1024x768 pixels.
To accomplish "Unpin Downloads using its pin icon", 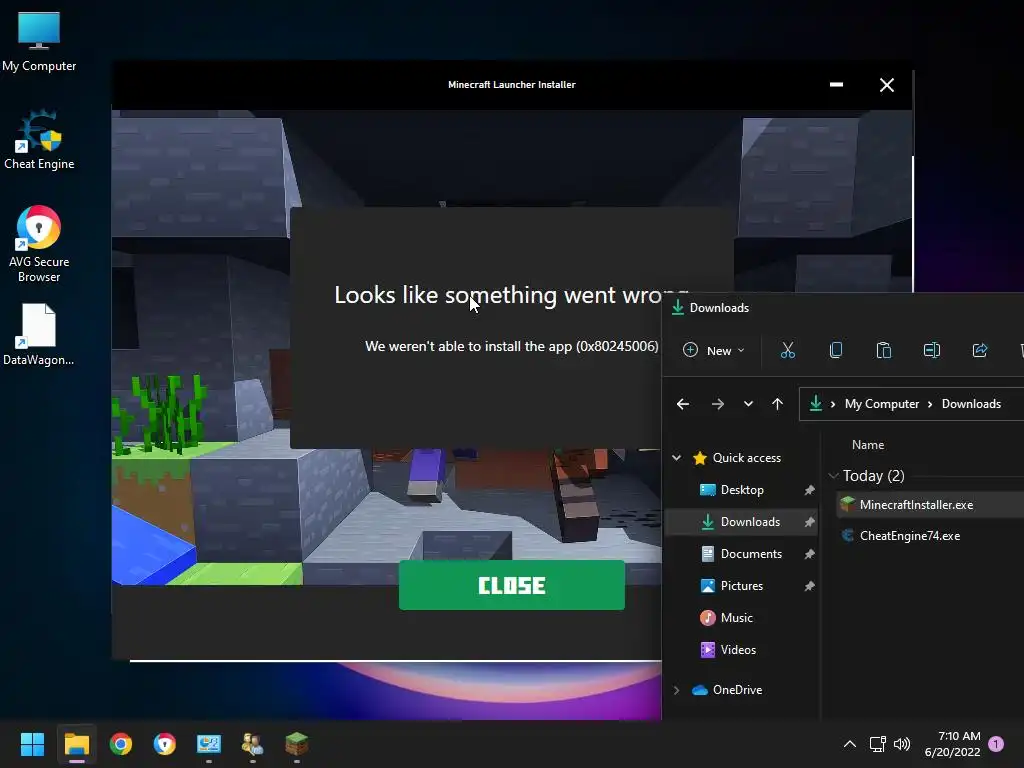I will [809, 522].
